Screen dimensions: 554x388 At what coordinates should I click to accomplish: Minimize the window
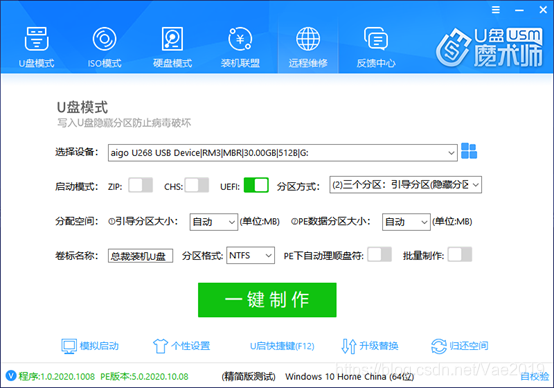[x=519, y=10]
